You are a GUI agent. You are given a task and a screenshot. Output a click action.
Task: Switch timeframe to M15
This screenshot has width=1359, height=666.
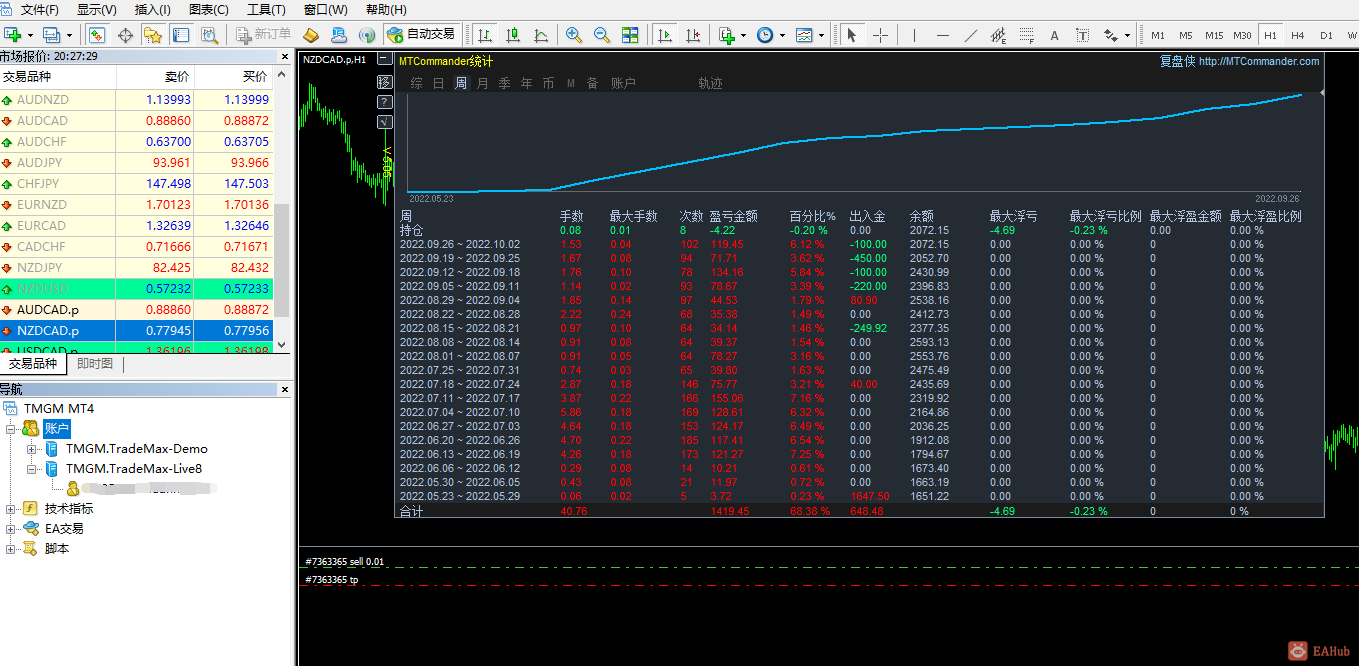[x=1214, y=35]
